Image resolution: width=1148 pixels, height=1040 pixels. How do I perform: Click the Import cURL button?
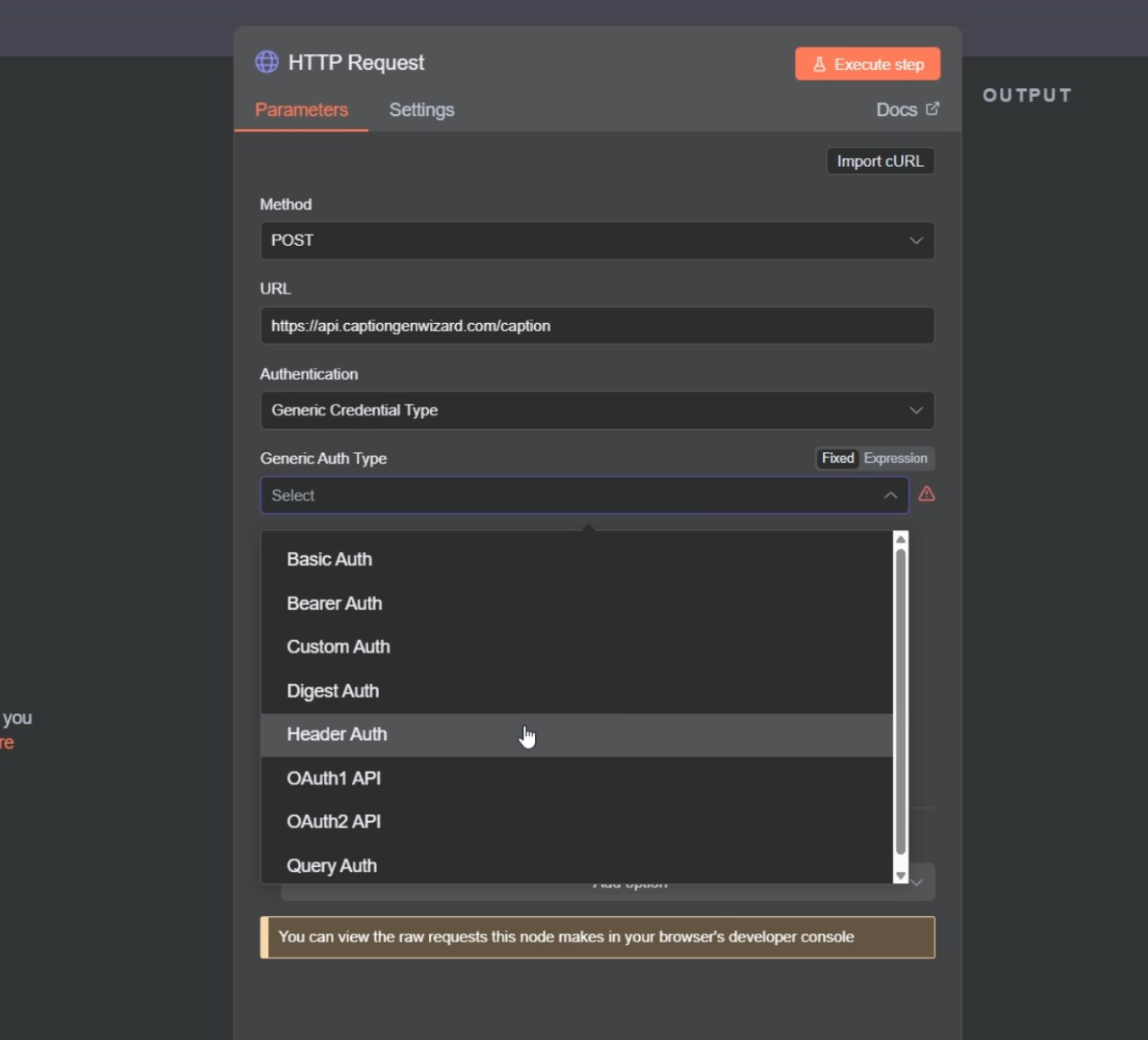(880, 161)
